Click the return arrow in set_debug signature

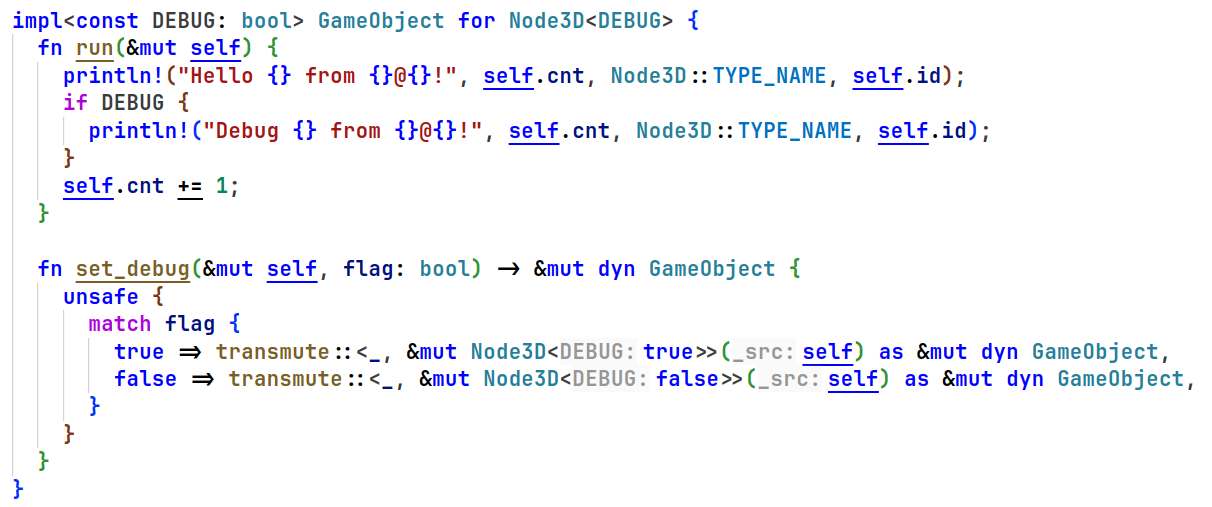[x=506, y=269]
